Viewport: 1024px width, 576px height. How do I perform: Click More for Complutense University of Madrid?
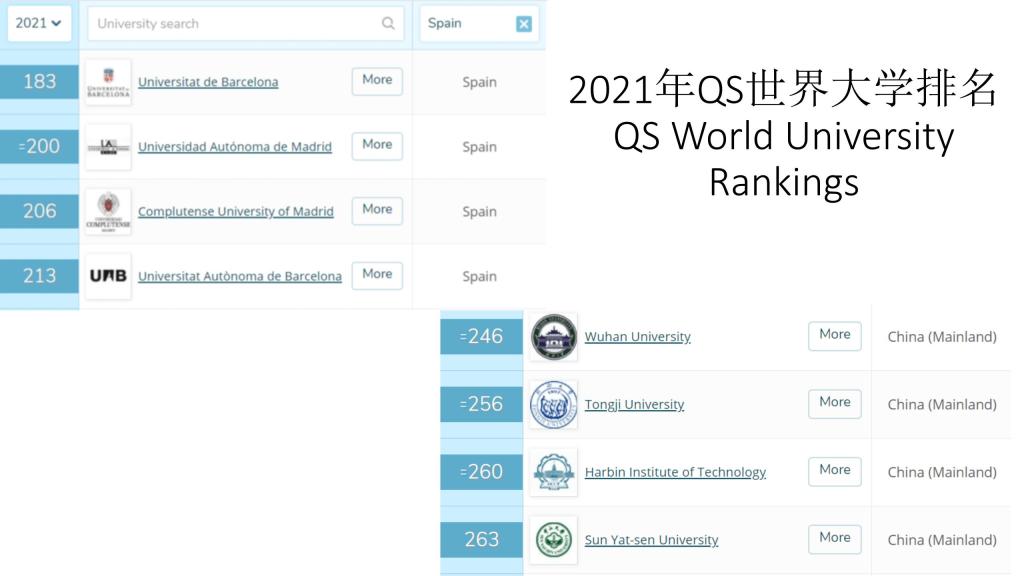click(x=377, y=210)
